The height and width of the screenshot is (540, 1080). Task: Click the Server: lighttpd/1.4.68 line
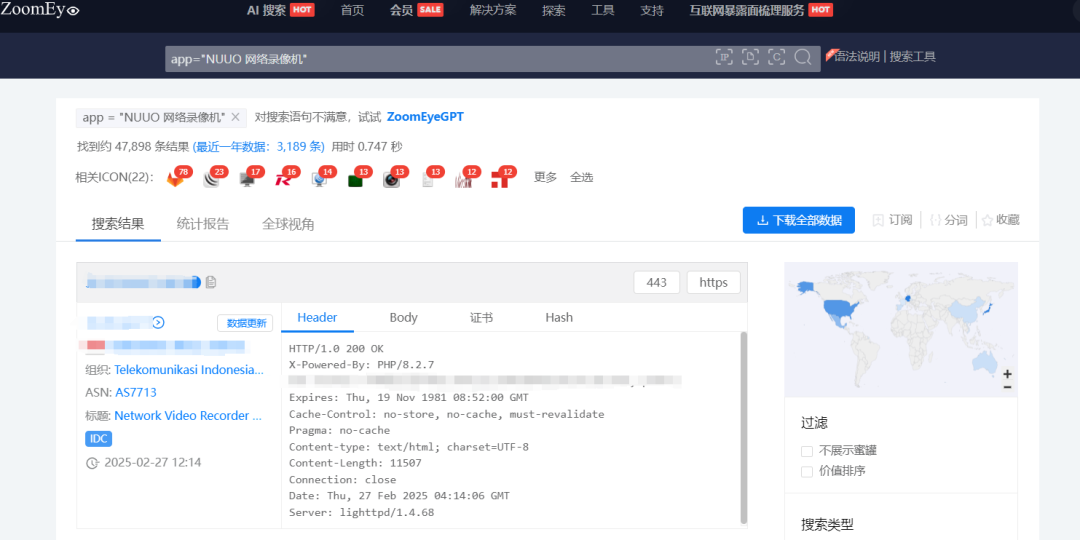click(x=362, y=513)
